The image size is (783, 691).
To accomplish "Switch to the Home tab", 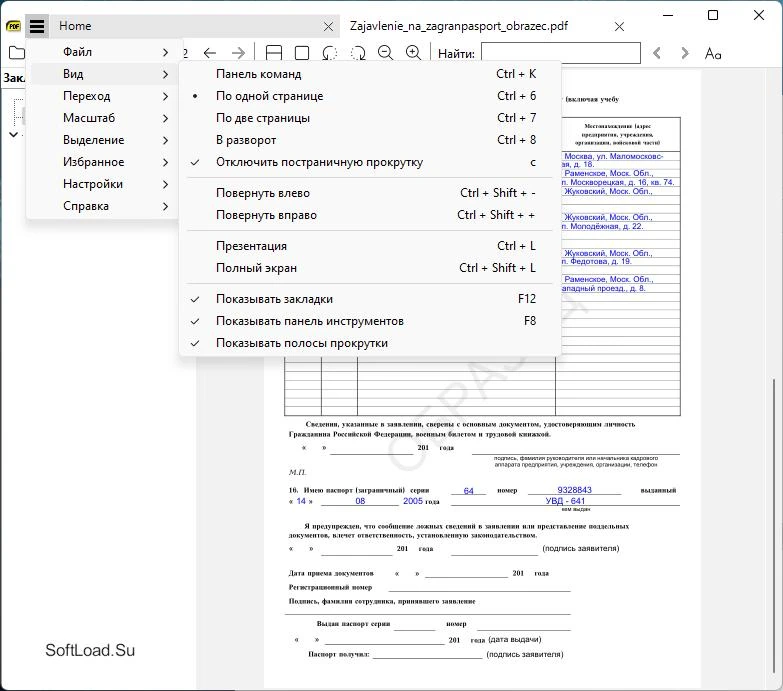I will [195, 26].
